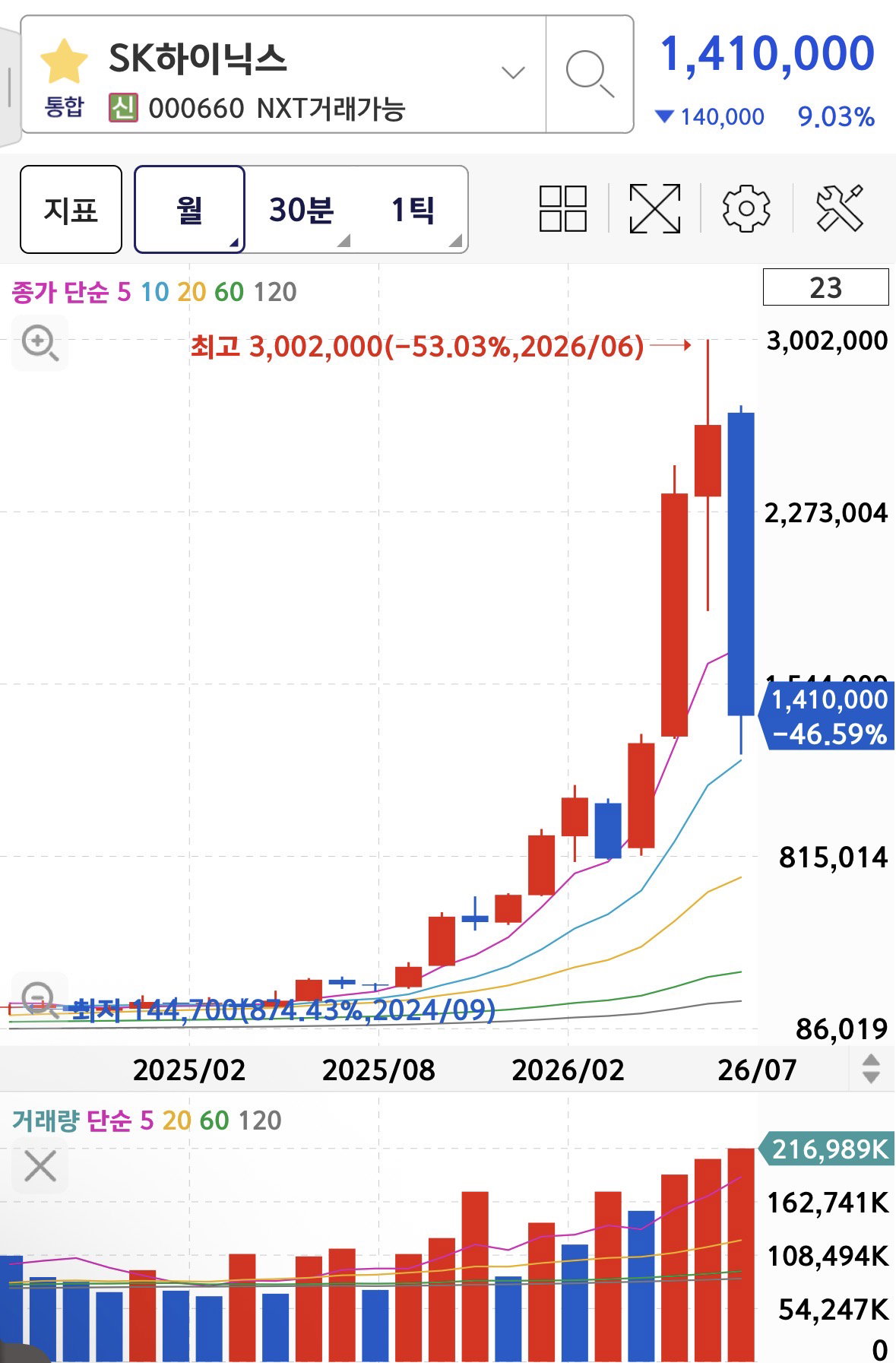
Task: Close the volume indicator panel
Action: (x=40, y=1165)
